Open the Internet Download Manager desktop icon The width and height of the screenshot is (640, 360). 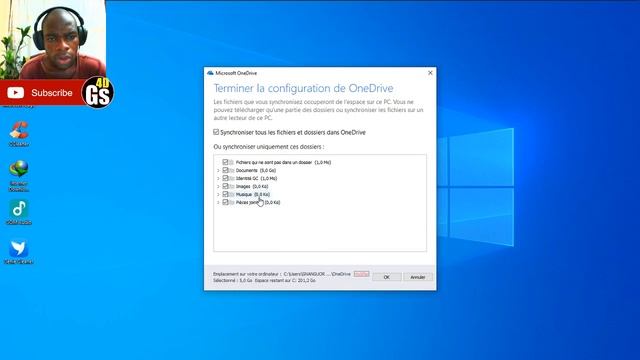[19, 176]
